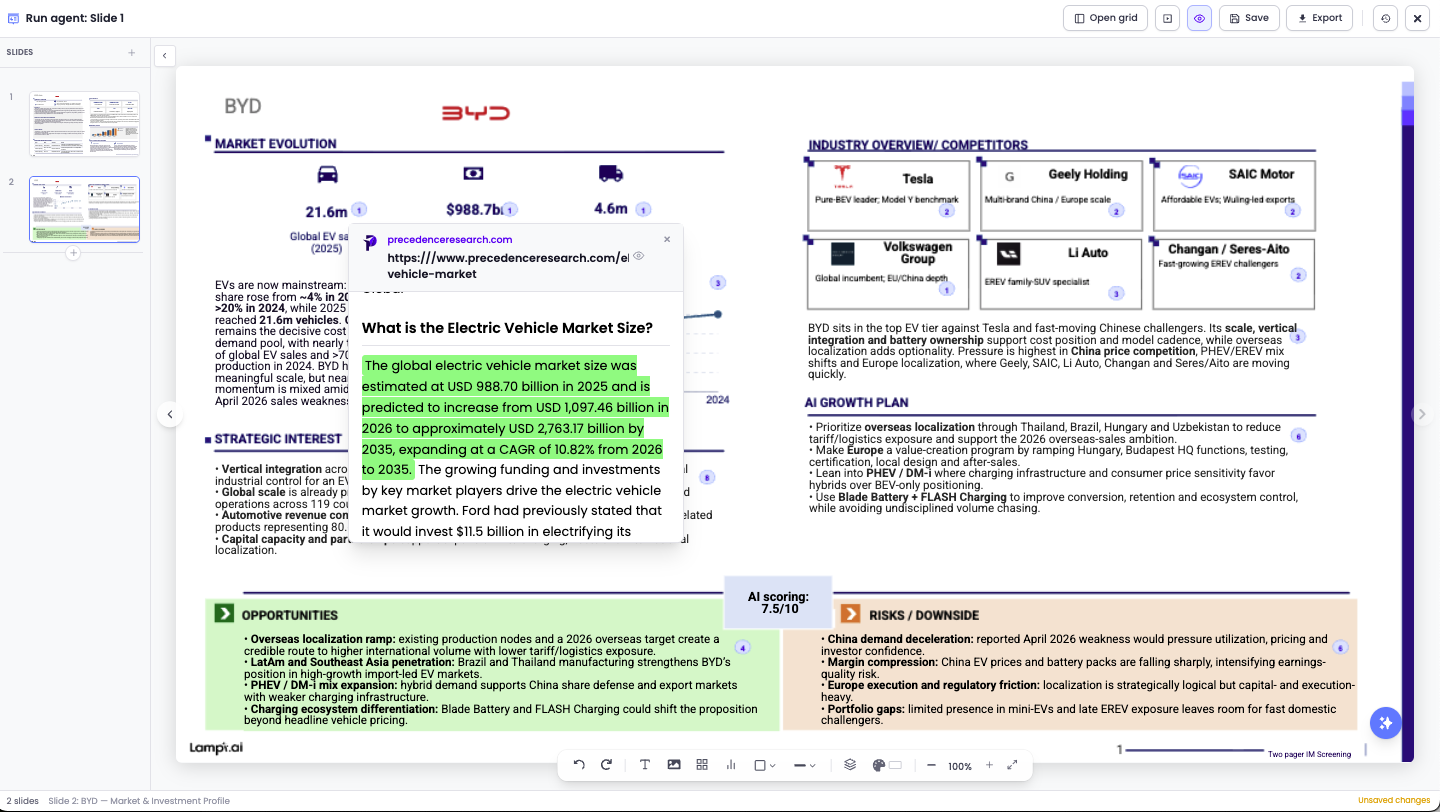This screenshot has width=1440, height=812.
Task: Select the text tool (T icon)
Action: coord(645,765)
